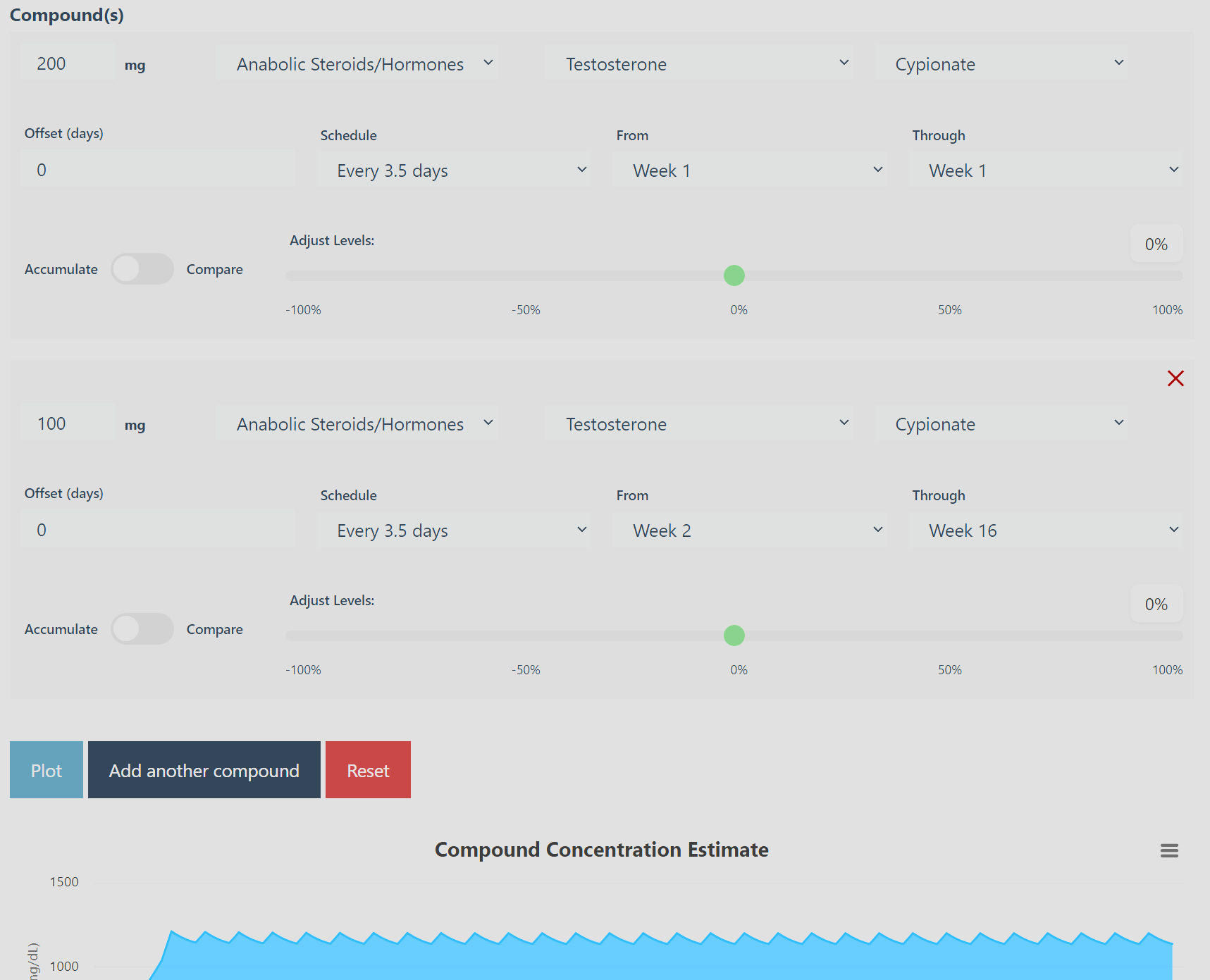Click second compound Adjust Levels slider handle

[734, 635]
